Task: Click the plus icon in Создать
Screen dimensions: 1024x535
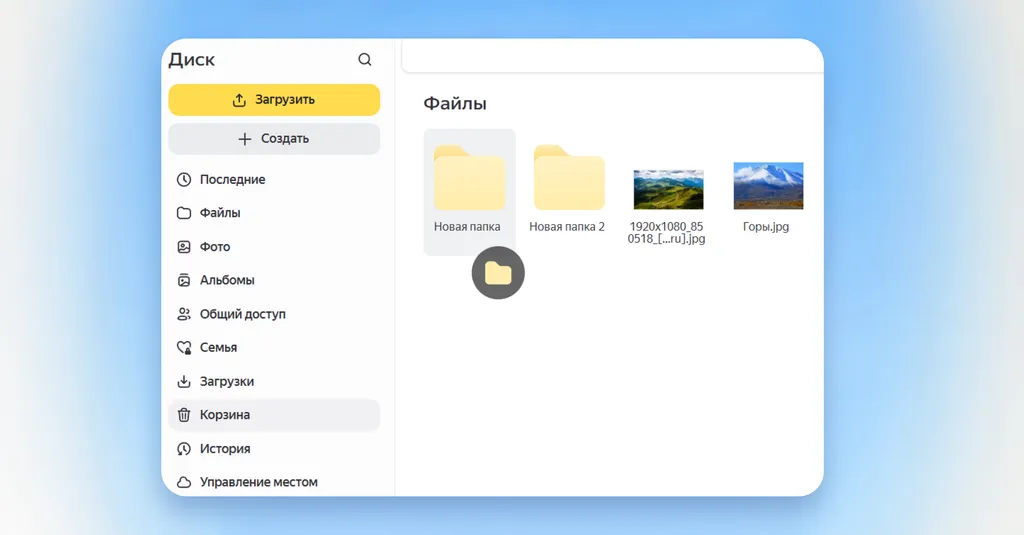Action: (x=245, y=138)
